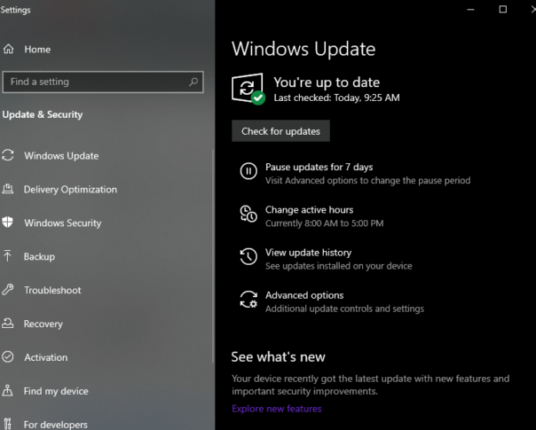The image size is (536, 430).
Task: Click the 'Update & Security' heading
Action: point(42,115)
